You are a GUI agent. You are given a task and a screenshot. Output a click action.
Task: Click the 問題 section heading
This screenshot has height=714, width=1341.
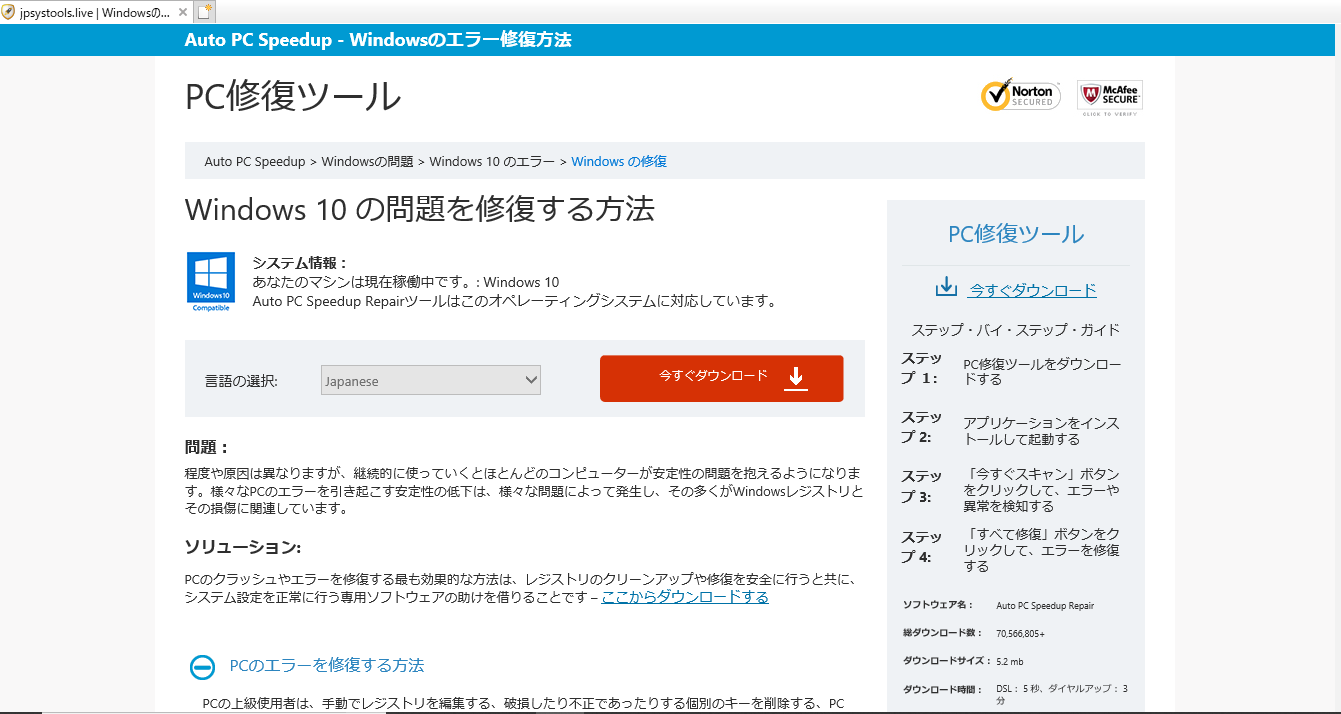click(207, 447)
